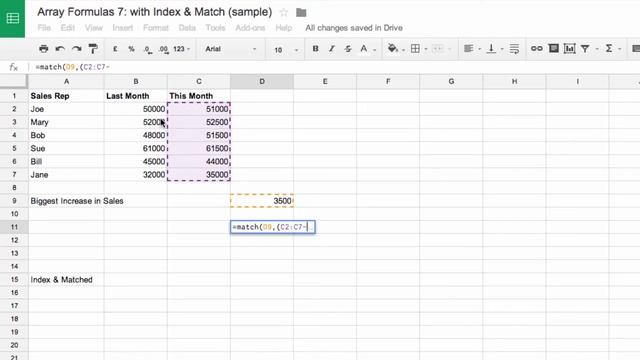Viewport: 640px width, 360px height.
Task: Click the Print toolbar icon
Action: point(43,49)
